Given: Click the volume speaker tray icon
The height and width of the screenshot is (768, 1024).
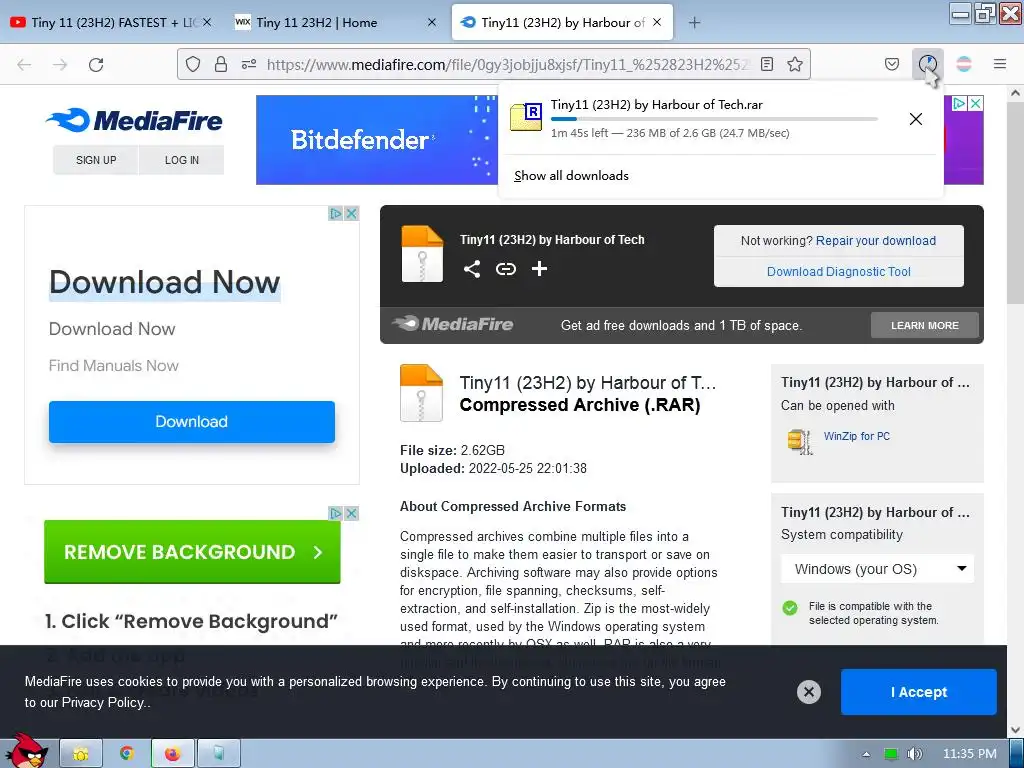Looking at the screenshot, I should click(914, 754).
